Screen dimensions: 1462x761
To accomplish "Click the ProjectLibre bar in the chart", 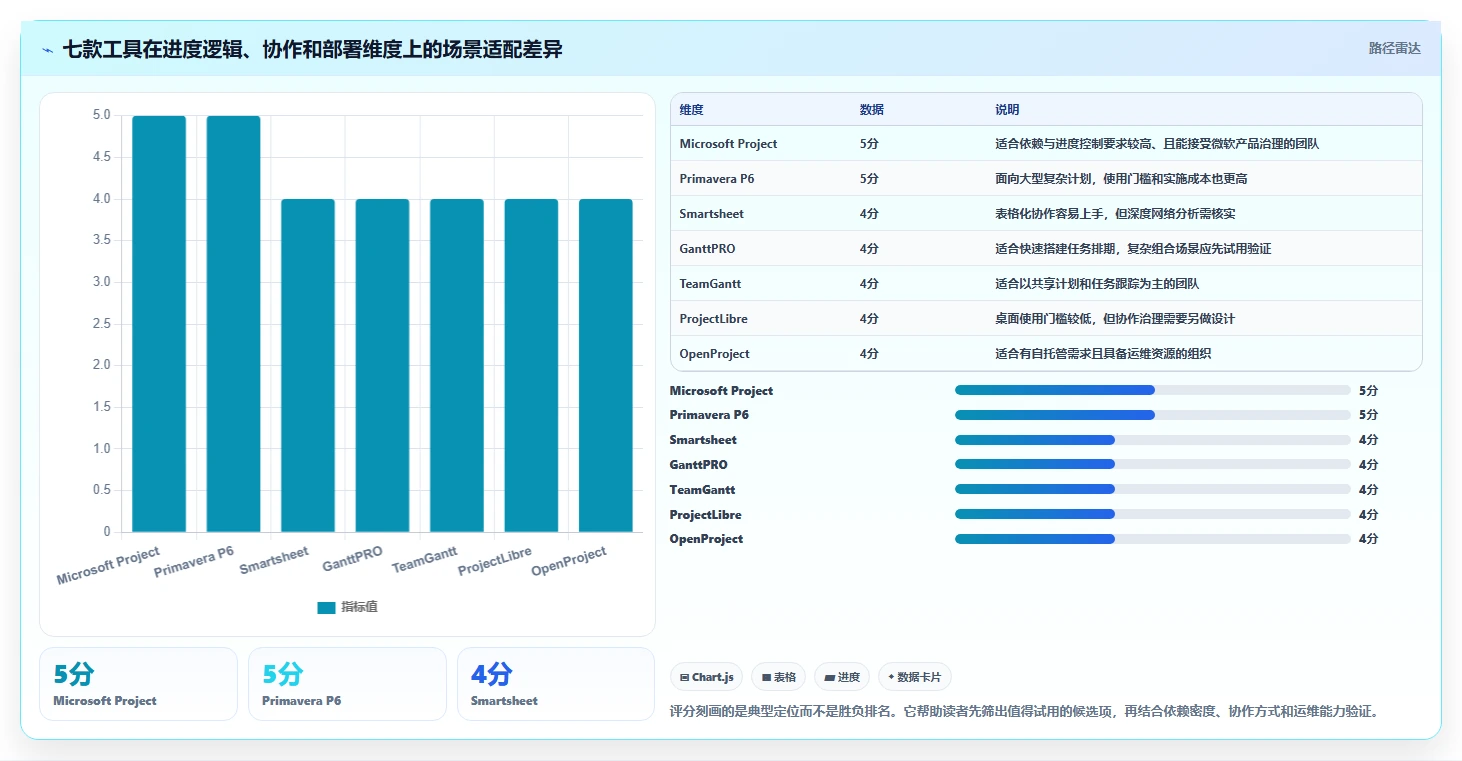I will point(531,366).
